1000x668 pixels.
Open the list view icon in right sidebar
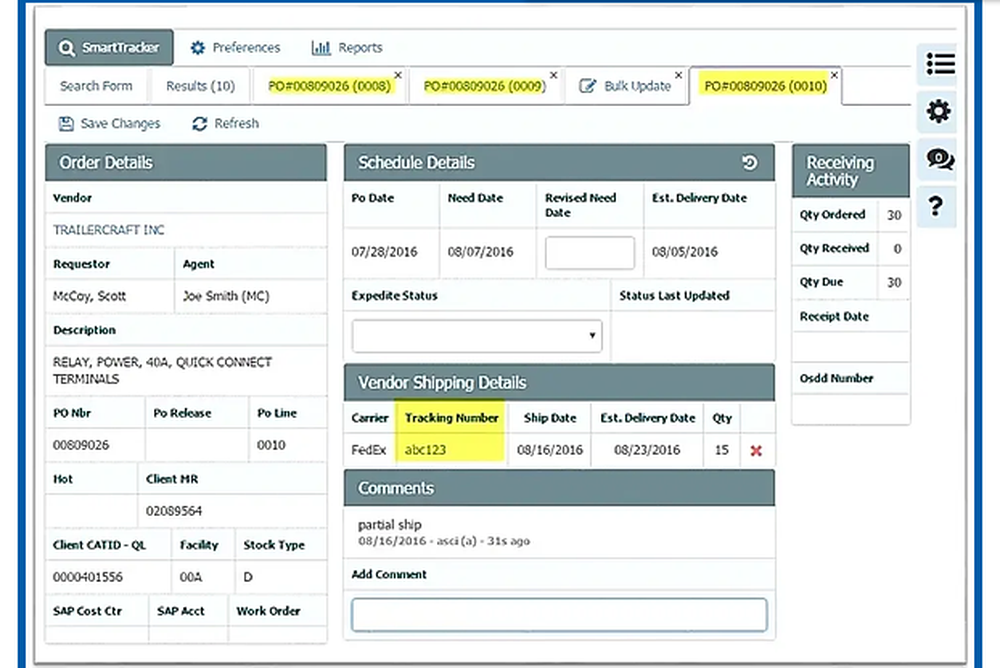[x=938, y=63]
